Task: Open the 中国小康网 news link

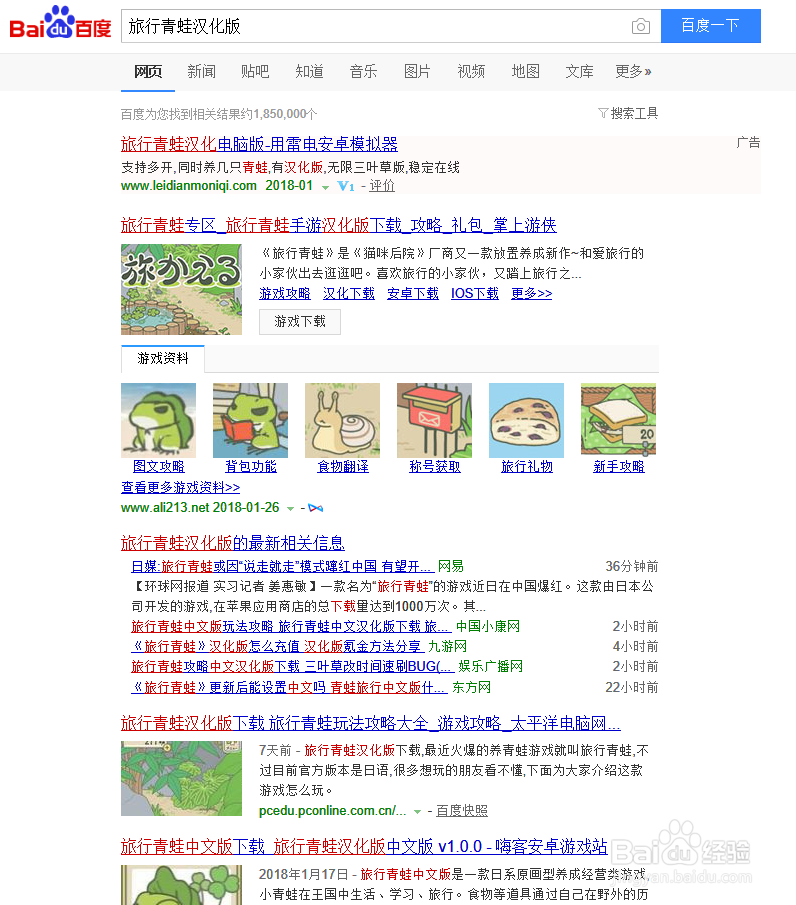Action: [291, 626]
